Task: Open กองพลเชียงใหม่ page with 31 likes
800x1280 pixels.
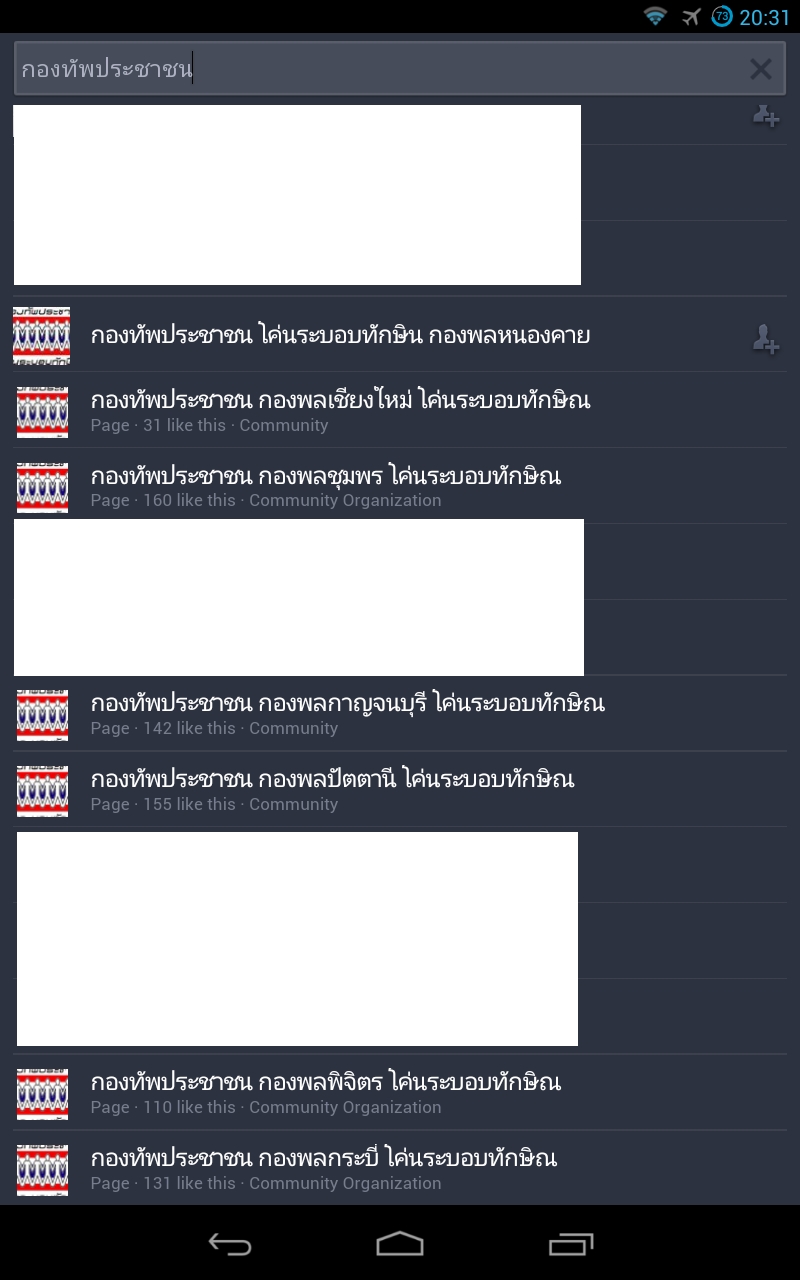Action: click(400, 410)
